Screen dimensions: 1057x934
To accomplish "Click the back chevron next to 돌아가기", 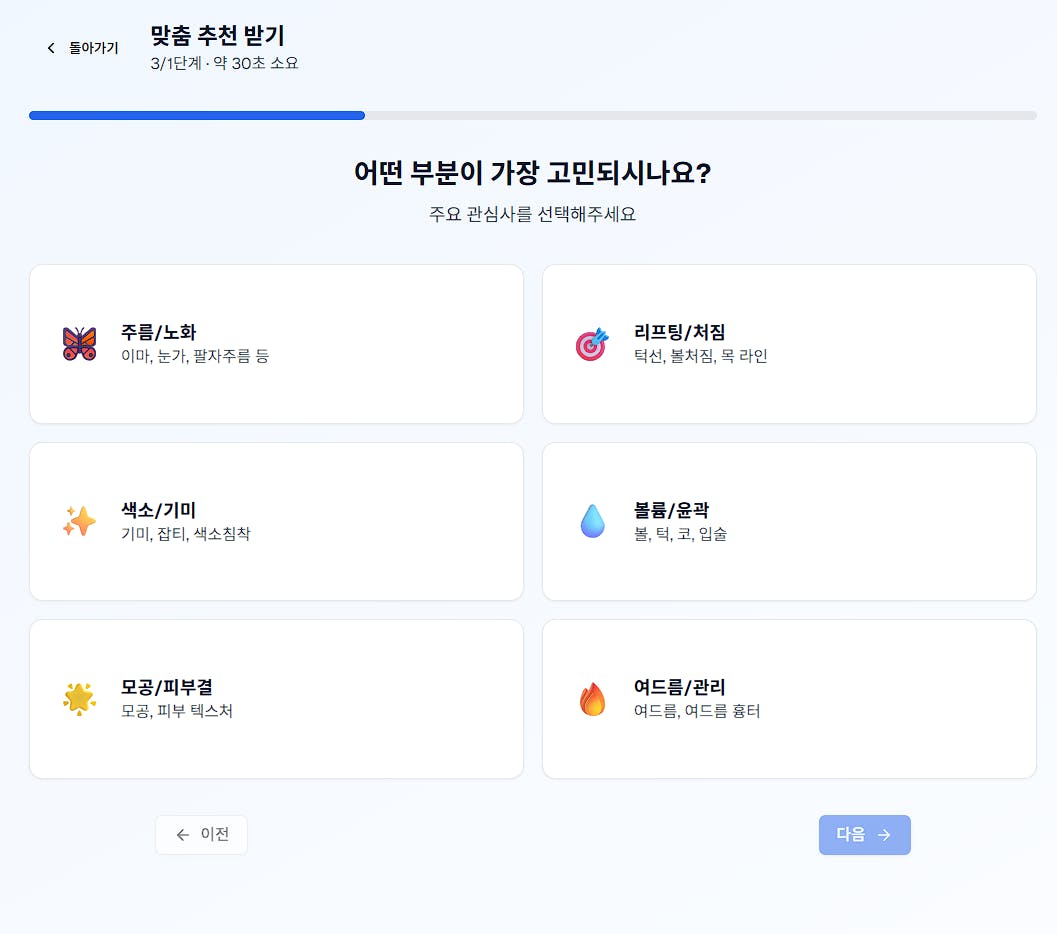I will coord(51,48).
